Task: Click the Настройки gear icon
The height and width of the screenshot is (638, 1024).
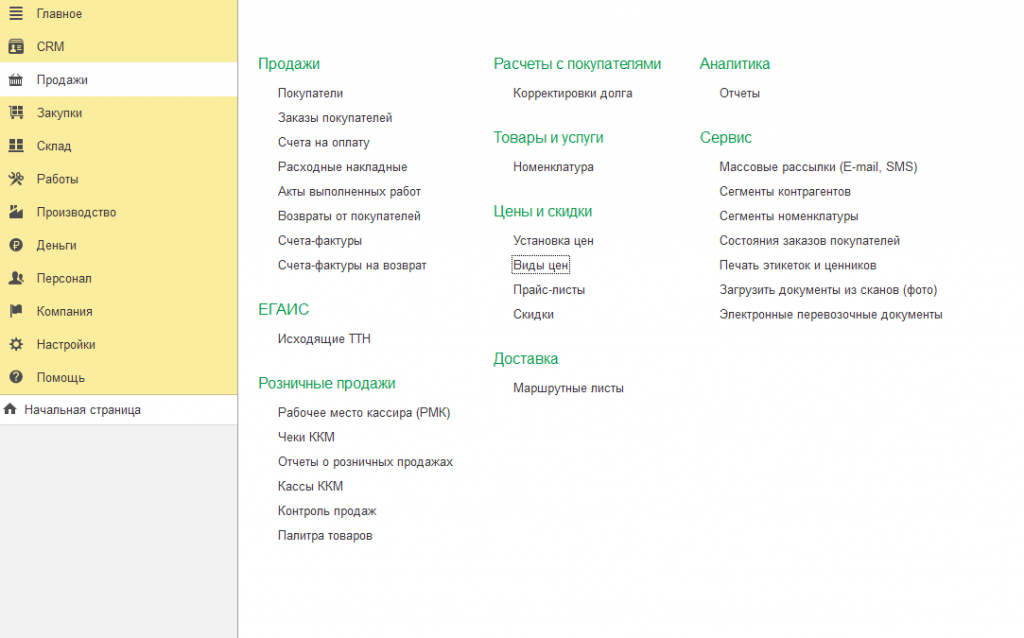Action: [16, 344]
